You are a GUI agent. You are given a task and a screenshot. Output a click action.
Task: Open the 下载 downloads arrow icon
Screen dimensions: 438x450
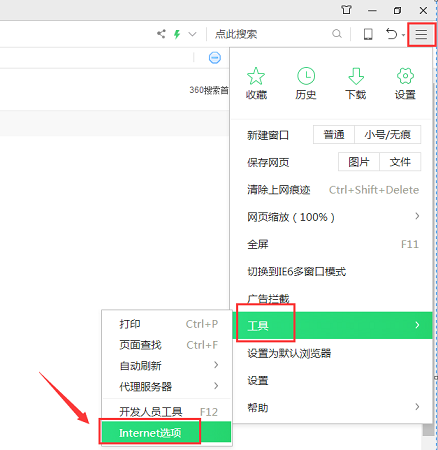point(356,76)
